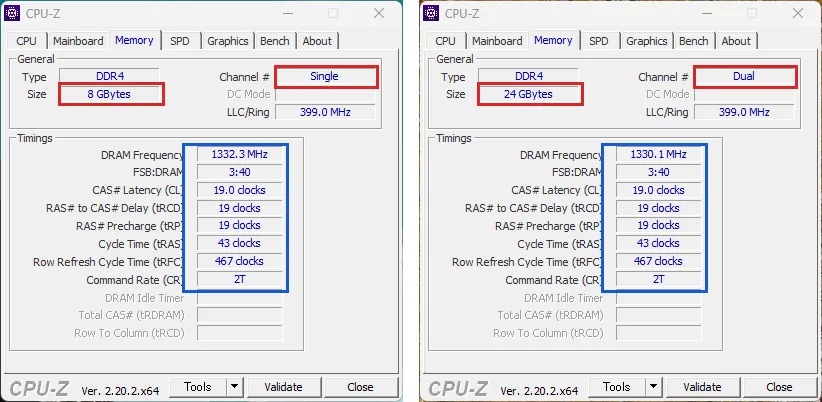Click DDR4 type field in left window
Screen dimensions: 822x402
point(109,77)
